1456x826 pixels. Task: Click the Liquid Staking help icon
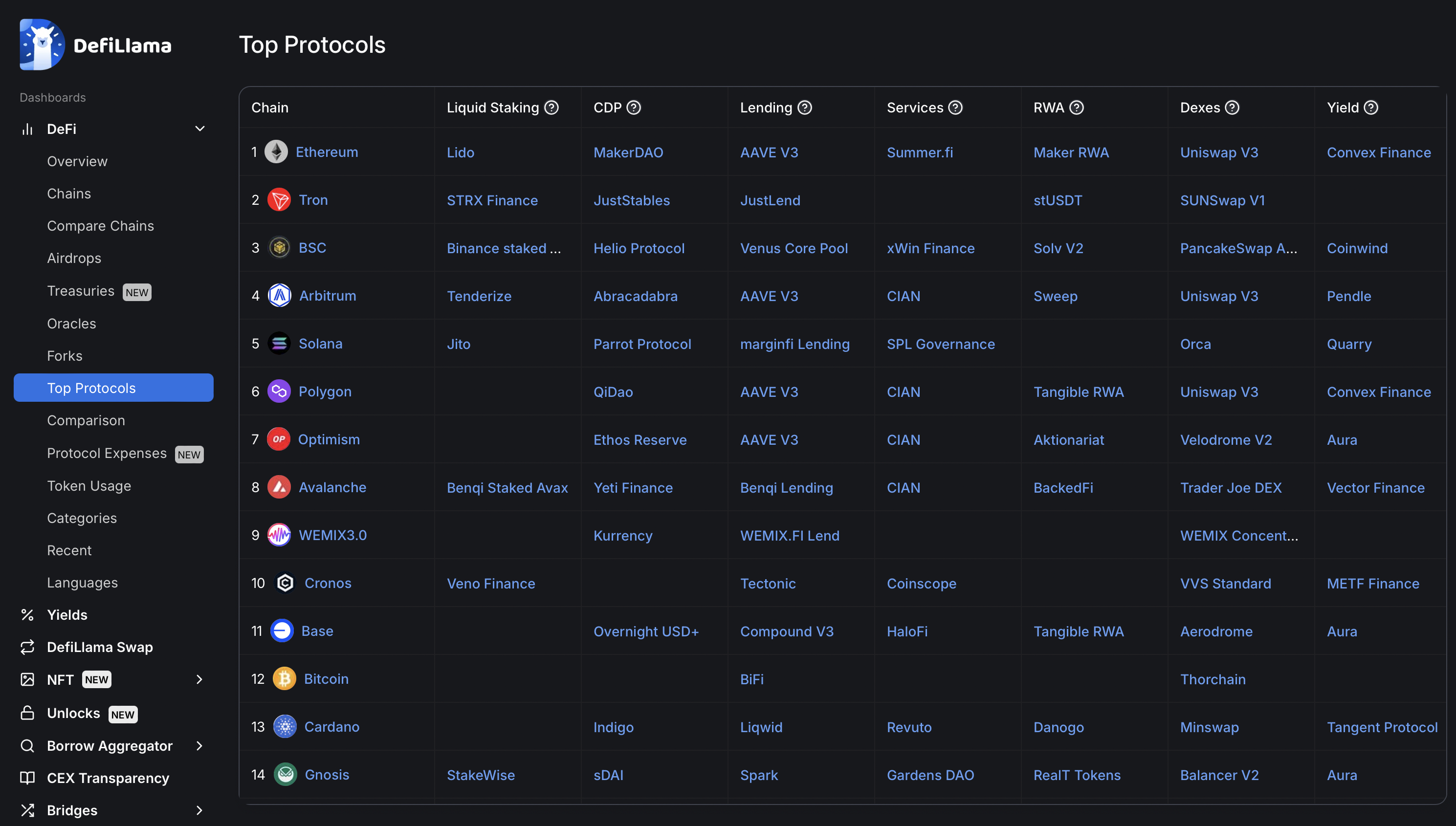[552, 107]
